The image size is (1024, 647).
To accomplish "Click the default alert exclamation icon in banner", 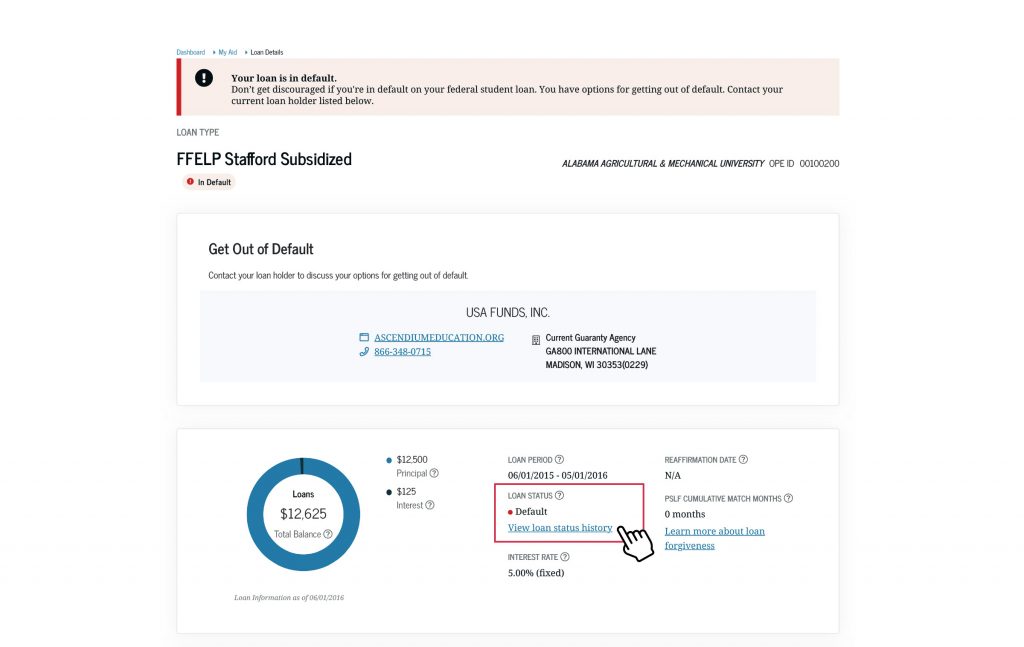I will pyautogui.click(x=204, y=76).
